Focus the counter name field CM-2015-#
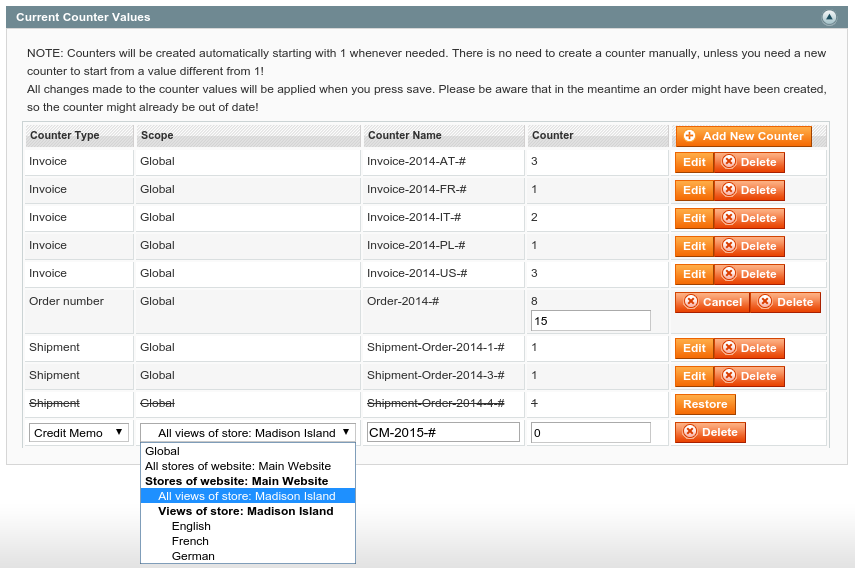Viewport: 855px width, 568px height. [443, 432]
